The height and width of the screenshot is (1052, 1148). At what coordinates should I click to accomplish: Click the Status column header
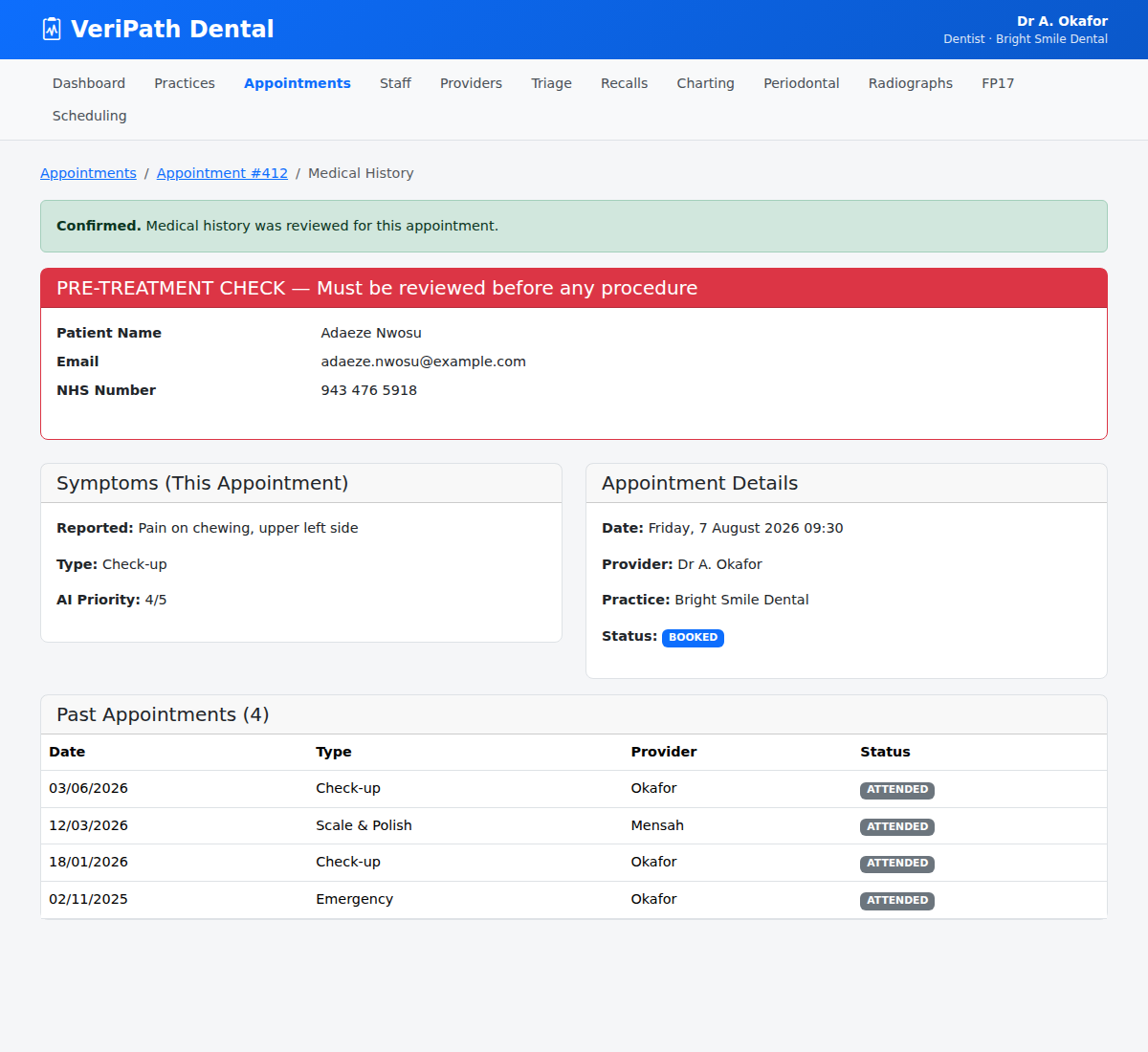[x=885, y=752]
